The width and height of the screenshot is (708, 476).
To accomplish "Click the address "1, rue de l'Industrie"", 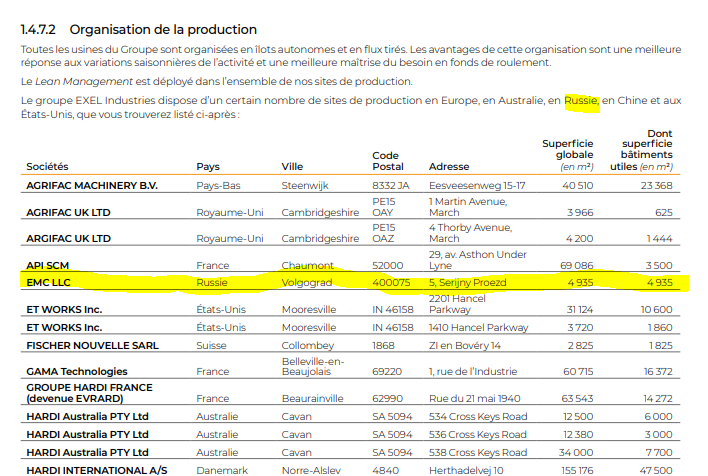I will [473, 372].
